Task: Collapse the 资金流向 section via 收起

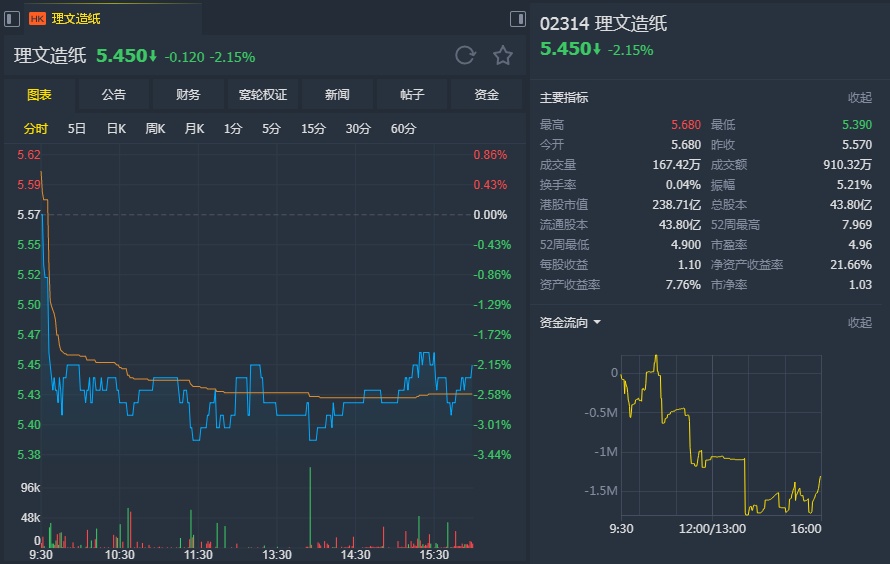Action: coord(860,322)
